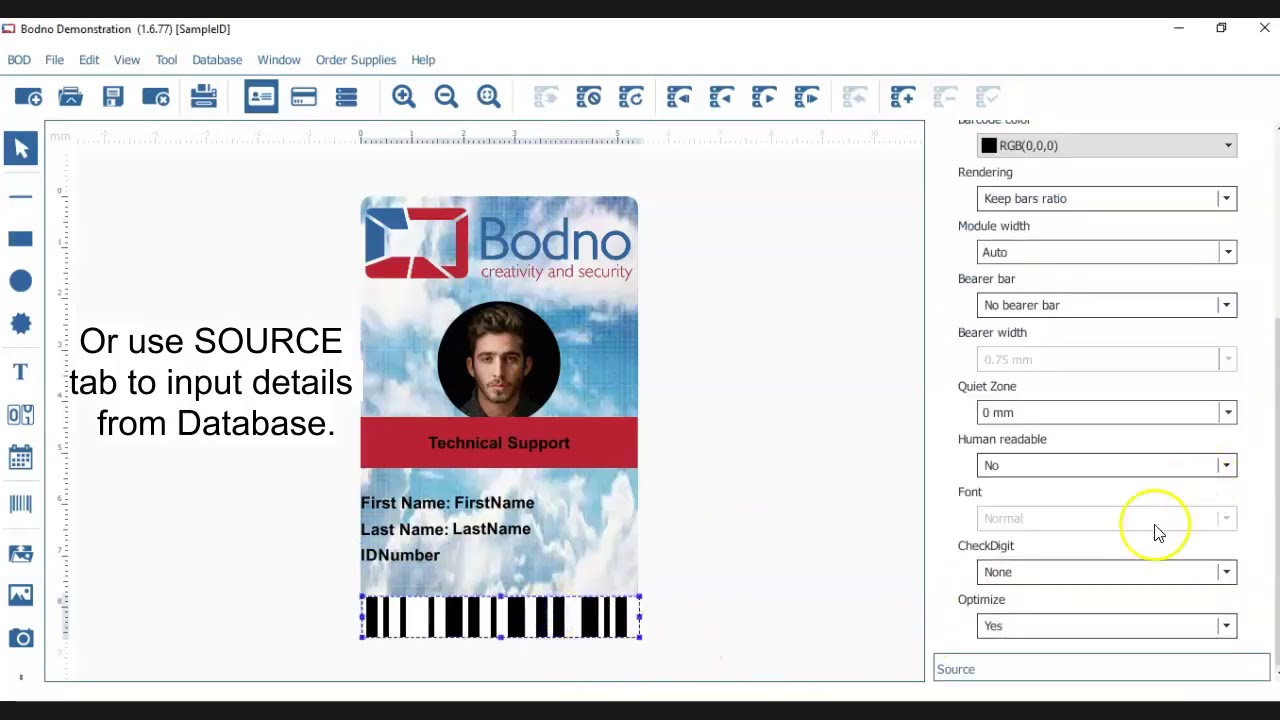Click the next record icon
Image resolution: width=1280 pixels, height=720 pixels.
pyautogui.click(x=764, y=97)
